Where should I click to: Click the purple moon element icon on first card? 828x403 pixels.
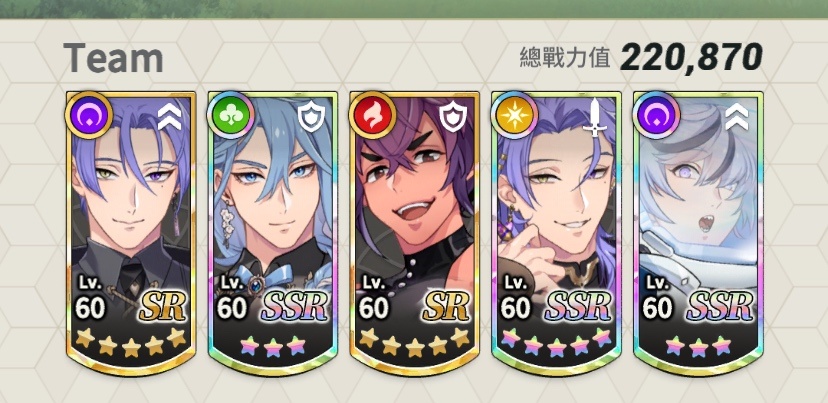pyautogui.click(x=88, y=115)
